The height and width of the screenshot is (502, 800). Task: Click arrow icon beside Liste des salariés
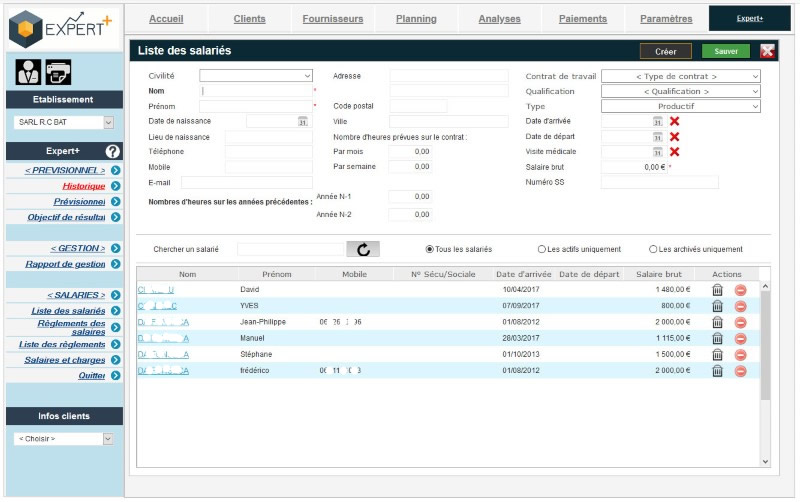tap(116, 311)
